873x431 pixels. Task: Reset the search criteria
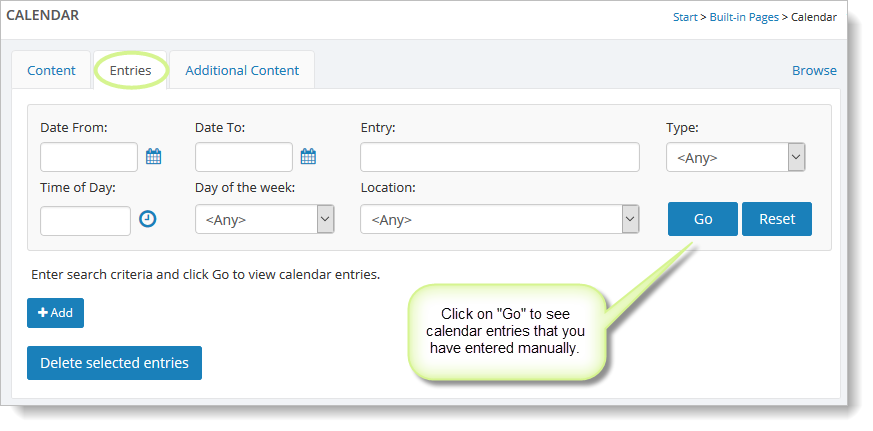[x=777, y=219]
